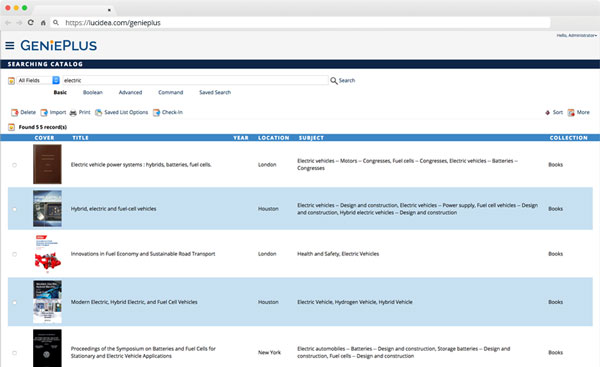Click the Delete icon in toolbar
Screen dimensions: 600x367
pyautogui.click(x=15, y=112)
